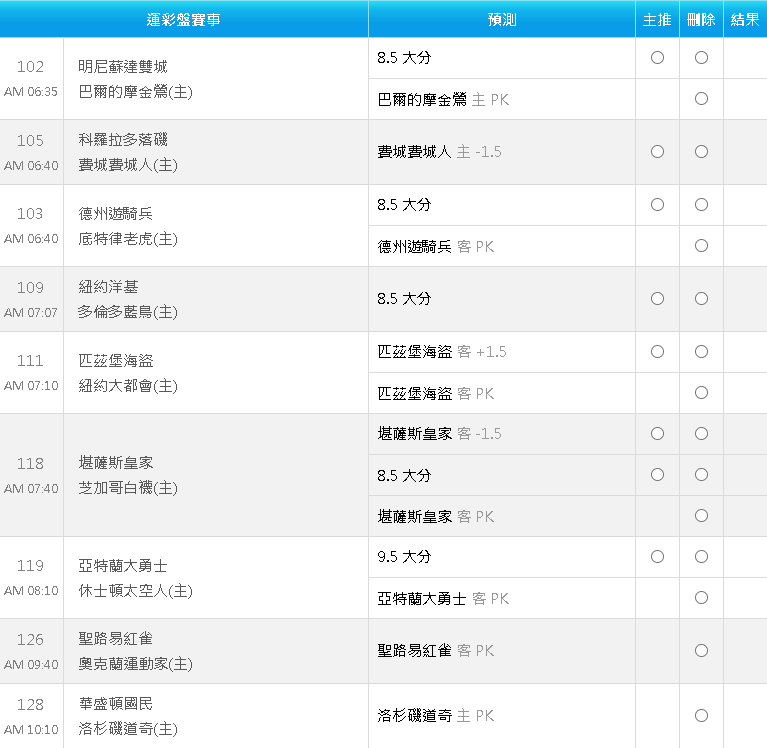Select 主推 radio for 9.5 大分
Image resolution: width=767 pixels, height=748 pixels.
tap(657, 557)
